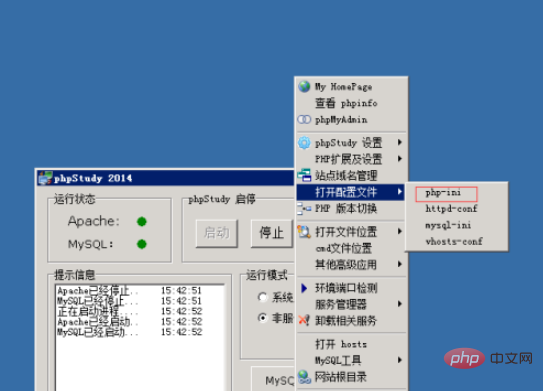The width and height of the screenshot is (543, 391).
Task: Select the 系统 run mode radio button
Action: (x=262, y=297)
